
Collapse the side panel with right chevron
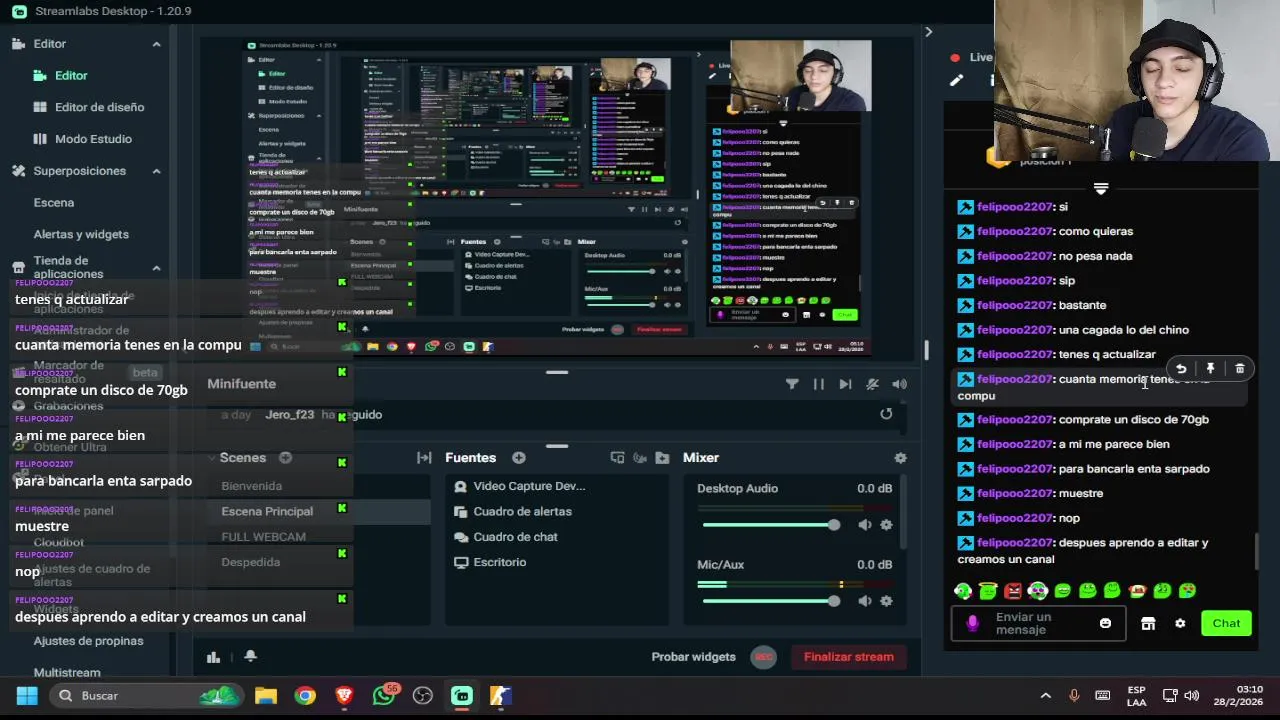point(928,32)
